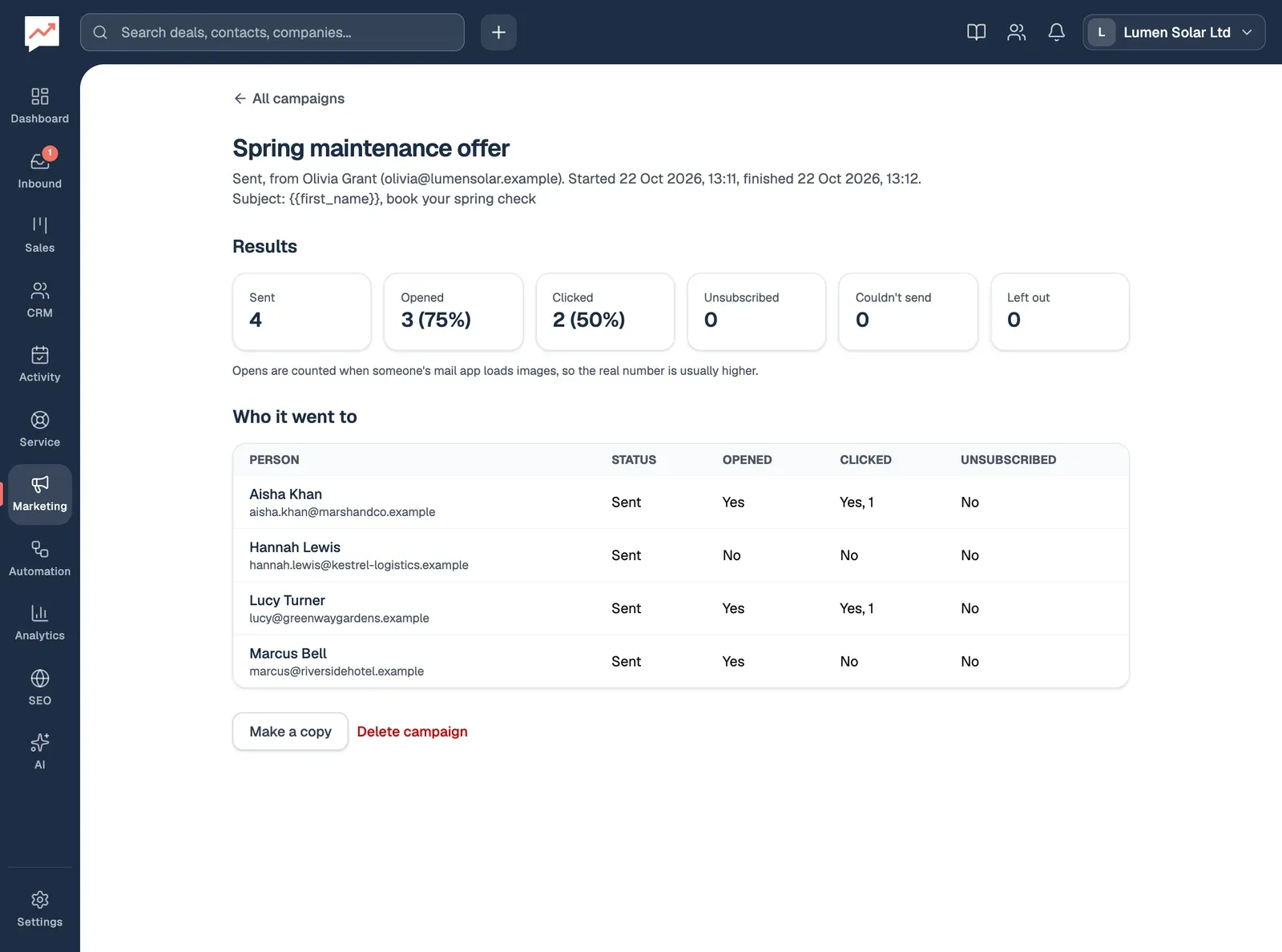Image resolution: width=1282 pixels, height=952 pixels.
Task: Open the team members icon in header
Action: [x=1016, y=32]
